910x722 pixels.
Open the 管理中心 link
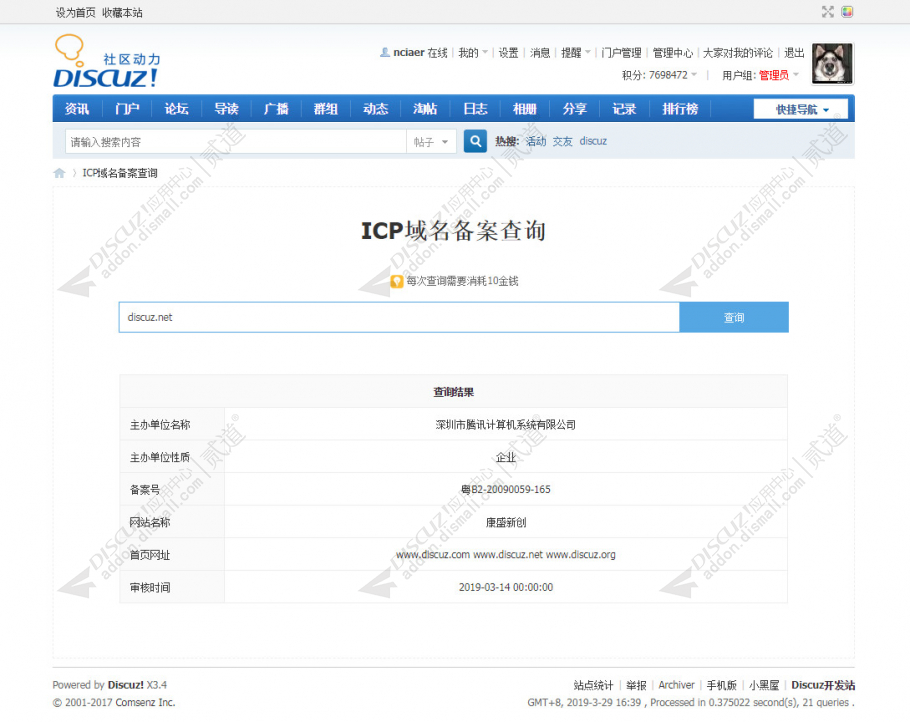[x=673, y=53]
